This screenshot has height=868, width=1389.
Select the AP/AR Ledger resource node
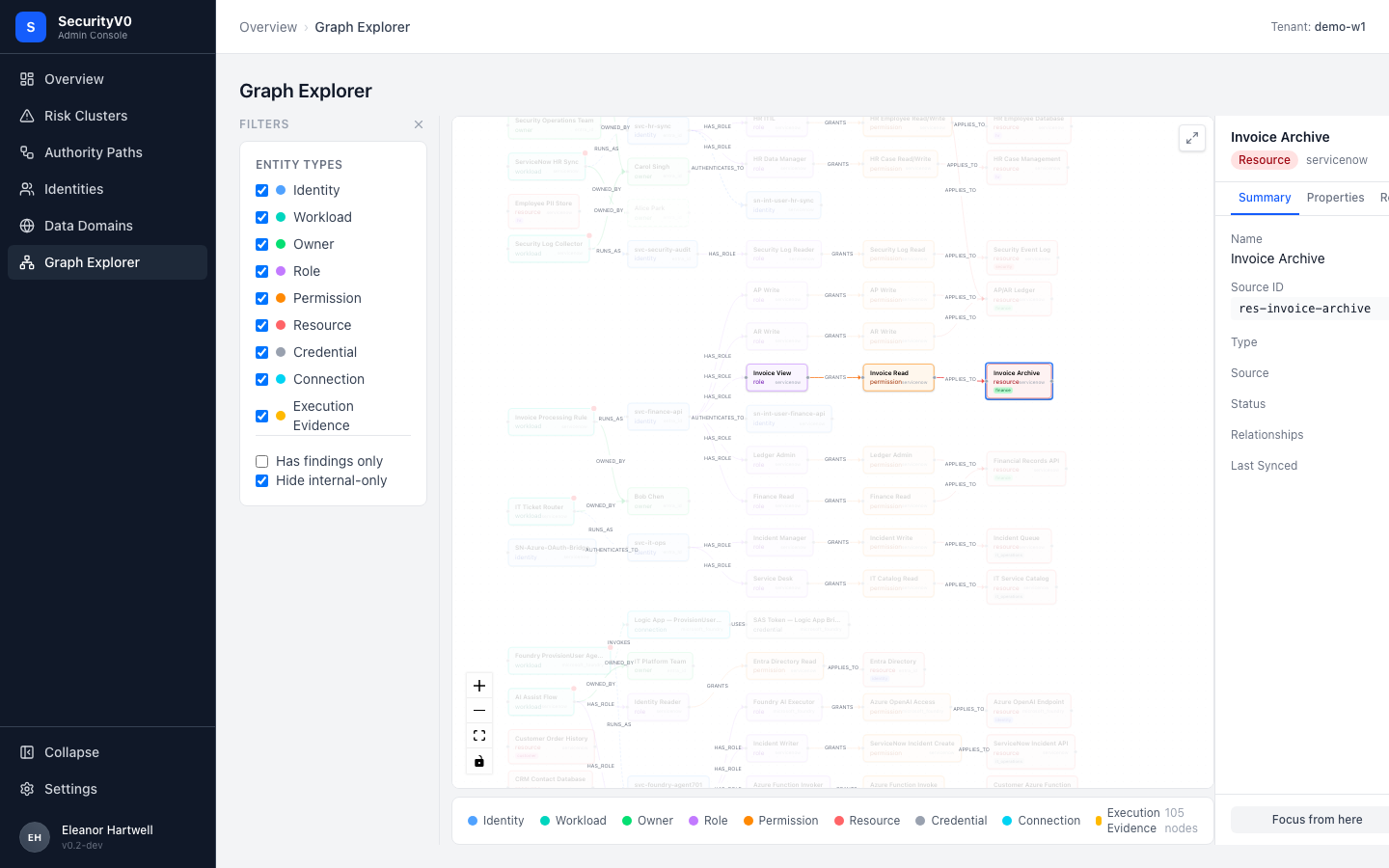1019,299
